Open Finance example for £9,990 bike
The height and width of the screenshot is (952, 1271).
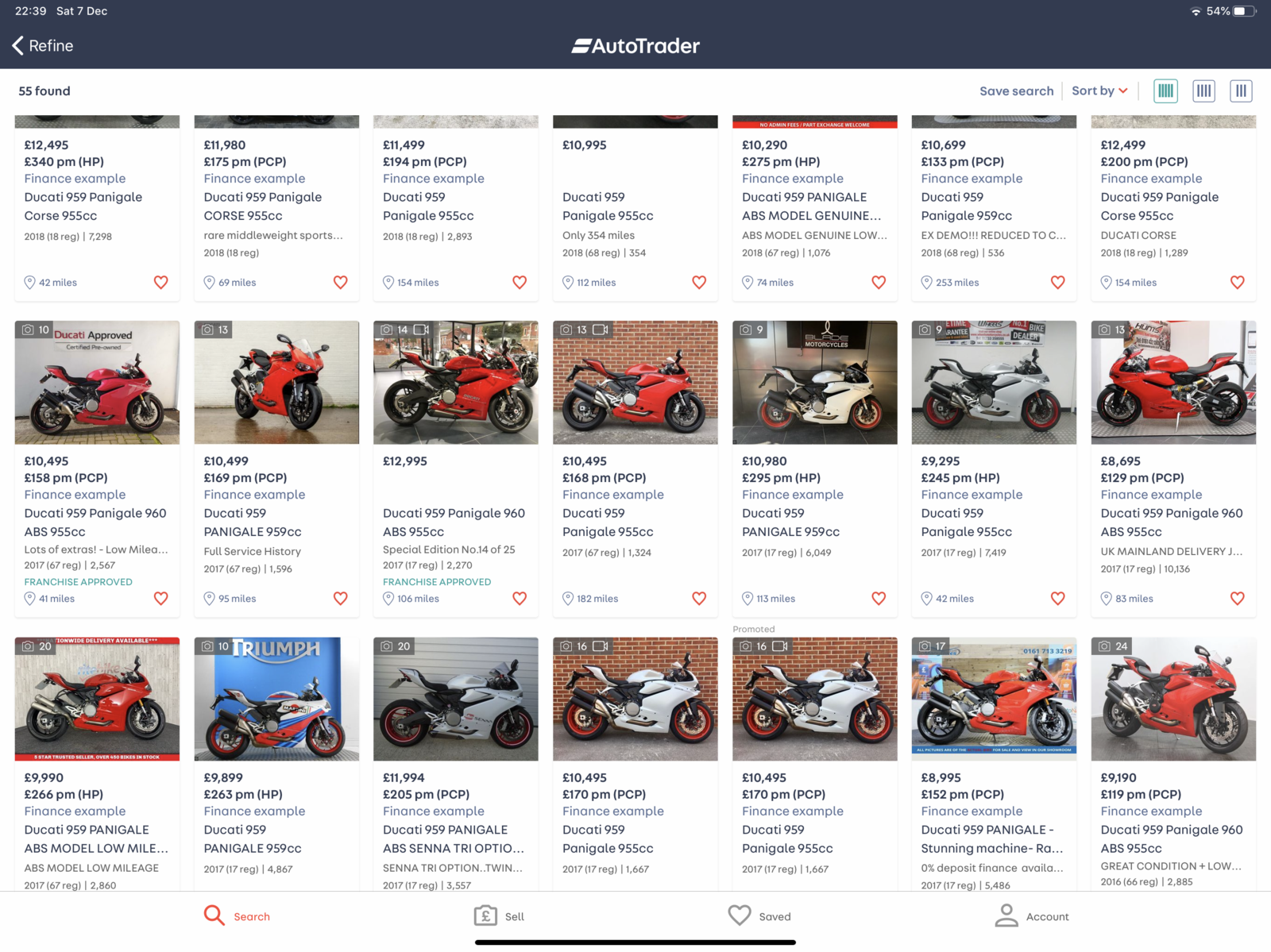click(75, 811)
